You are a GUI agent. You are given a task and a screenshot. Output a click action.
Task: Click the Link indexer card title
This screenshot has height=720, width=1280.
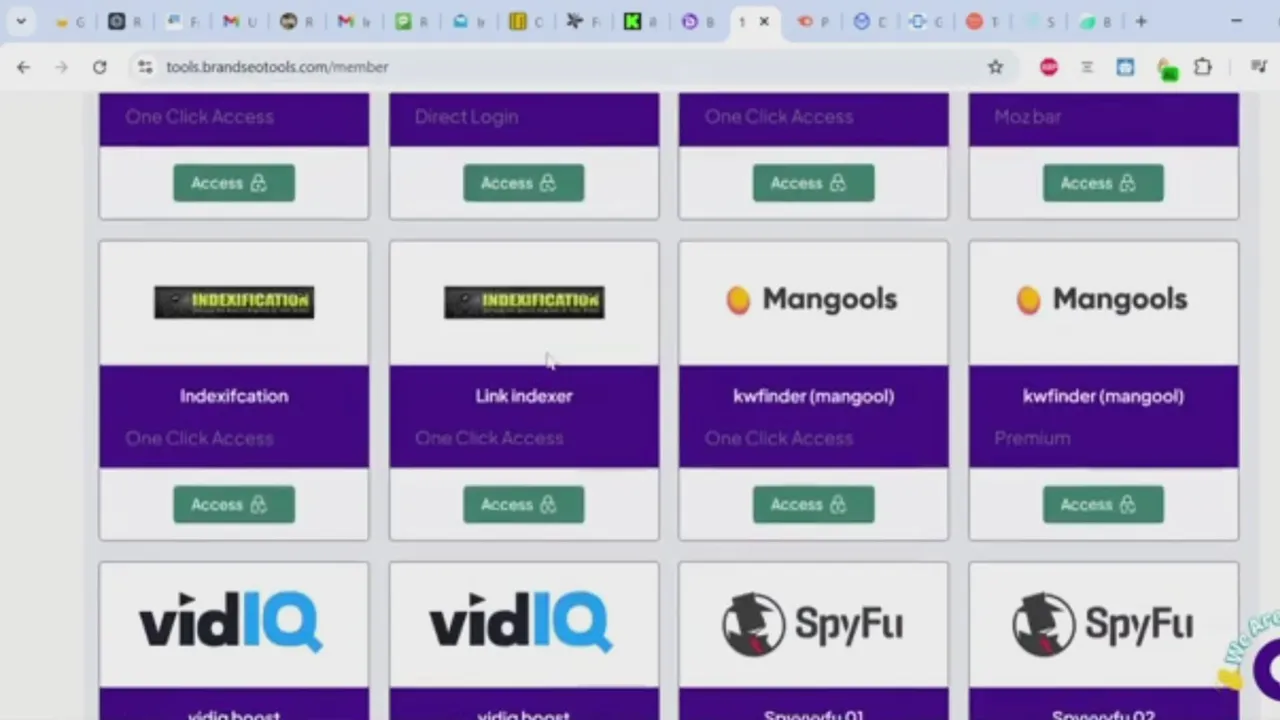[524, 396]
